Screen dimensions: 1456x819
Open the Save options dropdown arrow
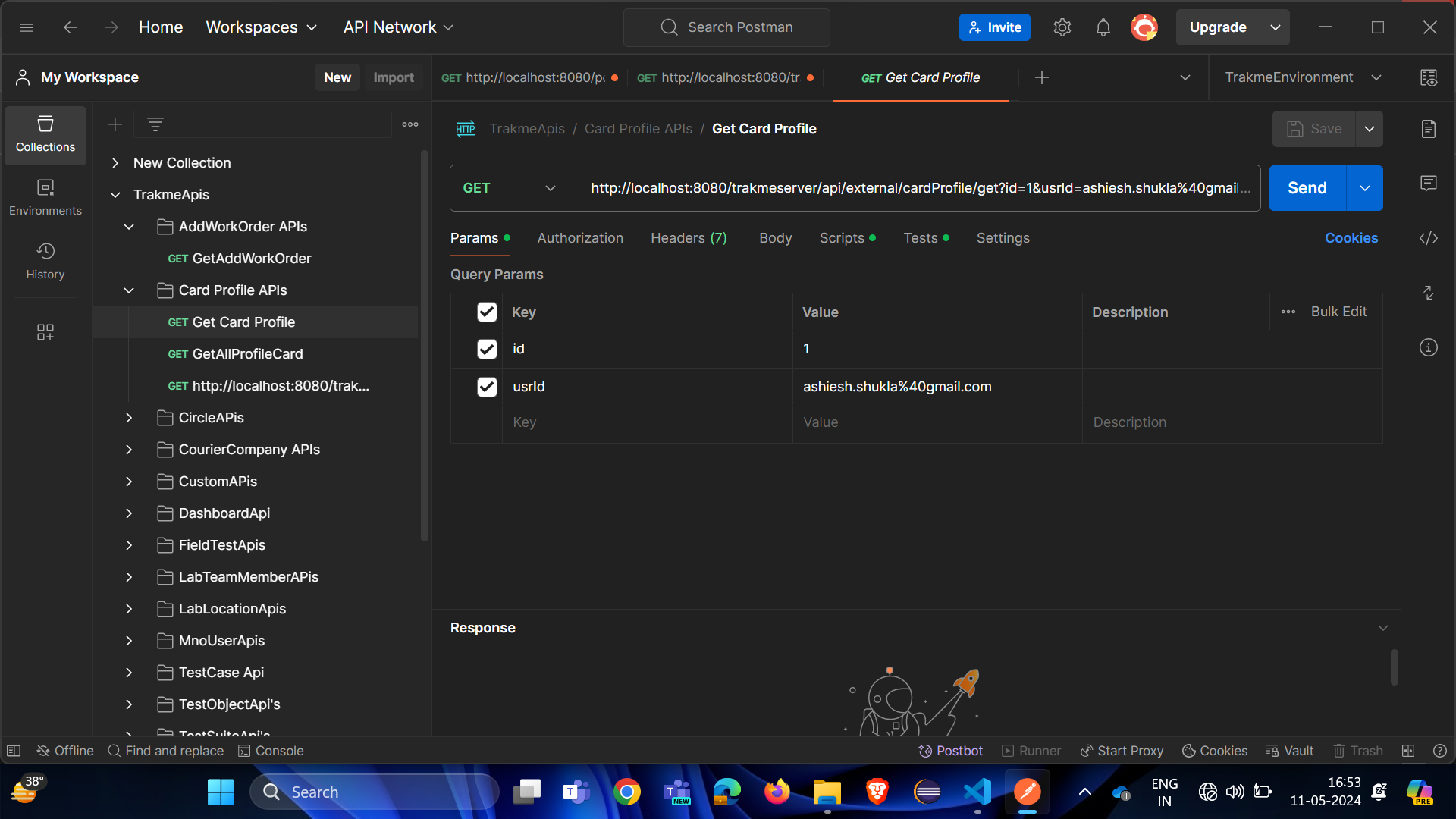click(x=1370, y=129)
